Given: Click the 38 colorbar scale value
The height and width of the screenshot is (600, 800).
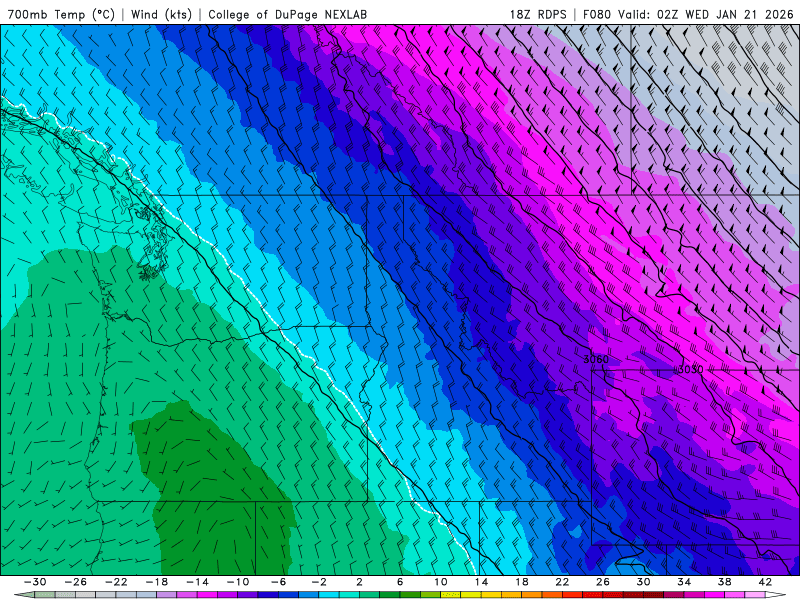Looking at the screenshot, I should [724, 582].
